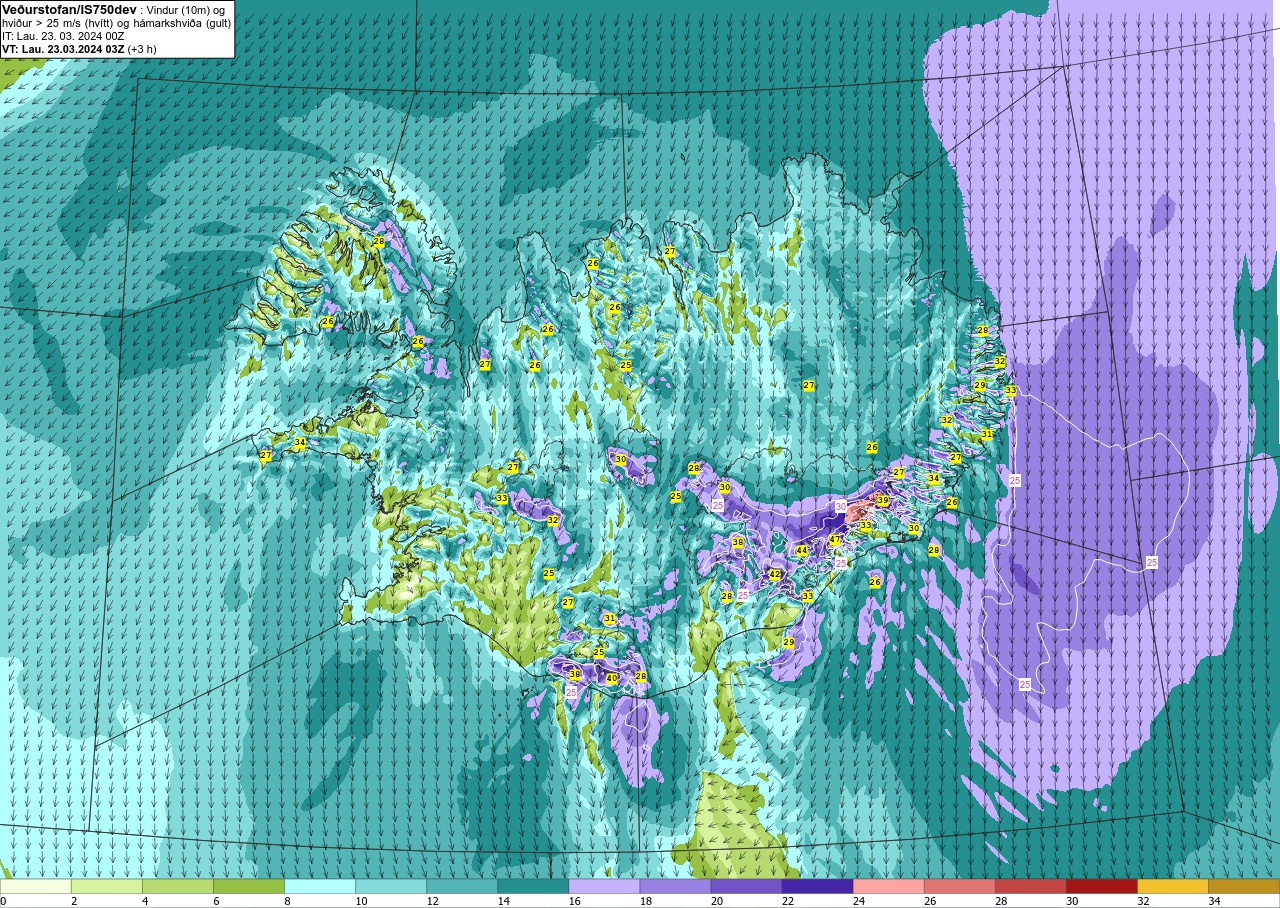1280x908 pixels.
Task: Click the IT: Lau. 23. 03. 2024 00Z line
Action: coord(63,36)
